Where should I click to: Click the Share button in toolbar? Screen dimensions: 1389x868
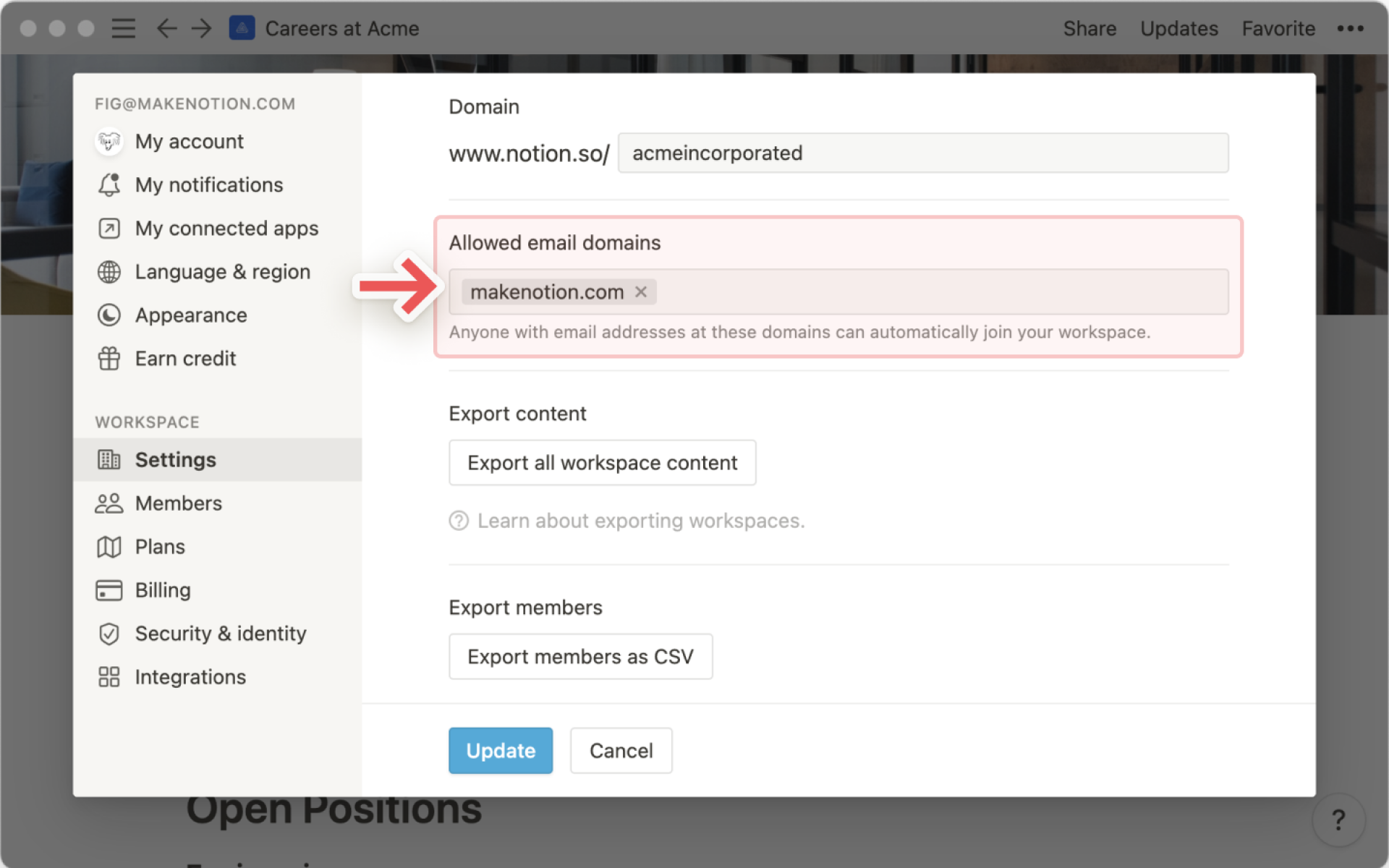1087,27
